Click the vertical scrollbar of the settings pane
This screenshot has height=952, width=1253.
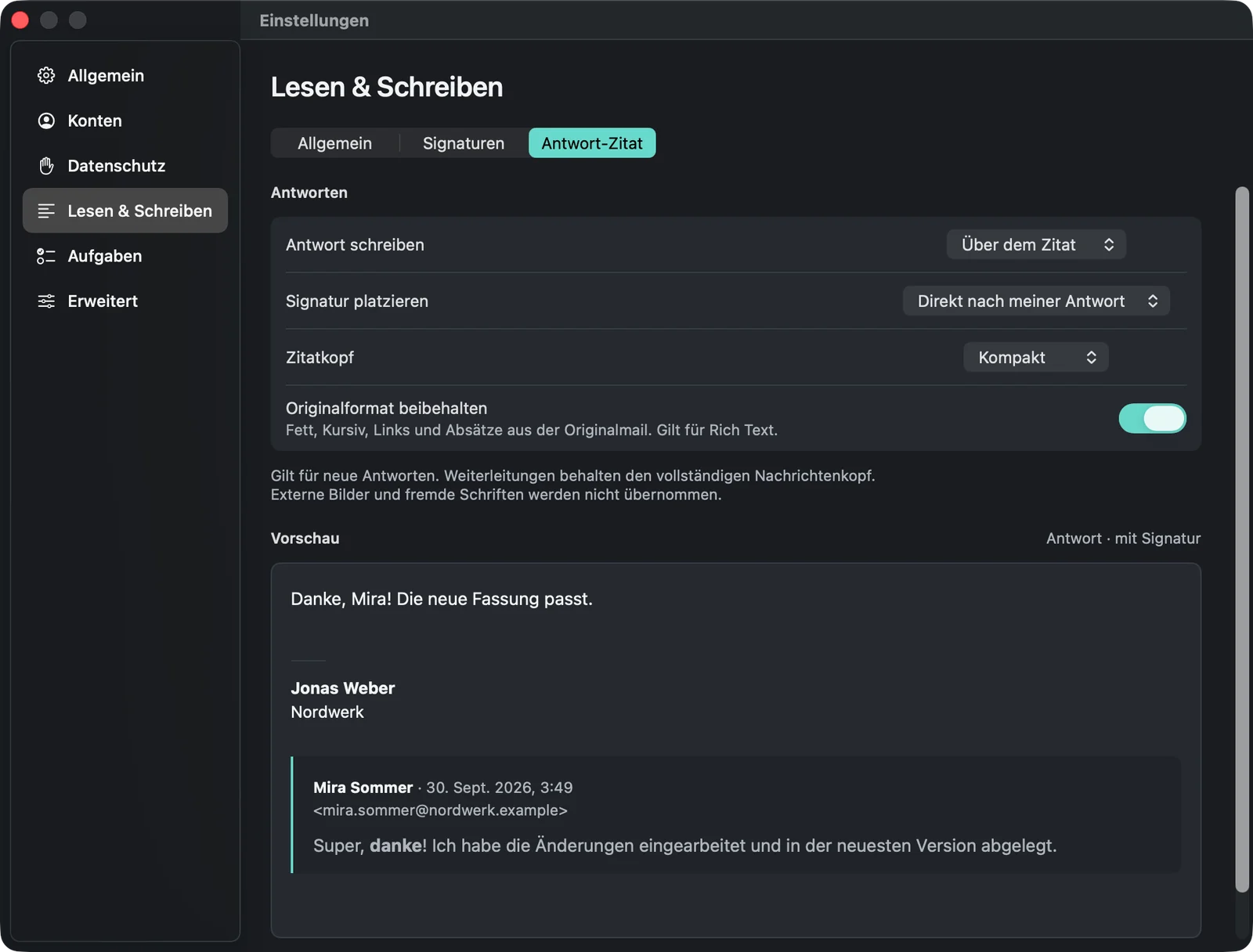[x=1242, y=539]
